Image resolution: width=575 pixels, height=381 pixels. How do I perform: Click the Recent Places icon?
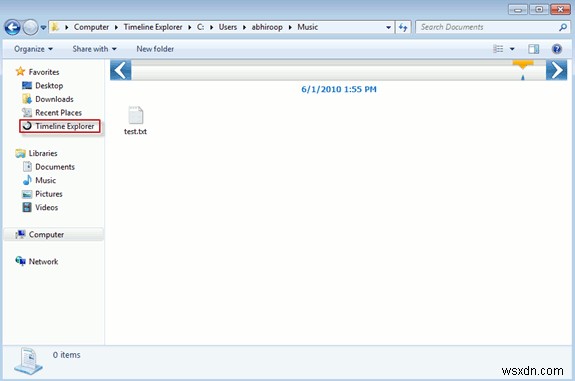(x=27, y=112)
